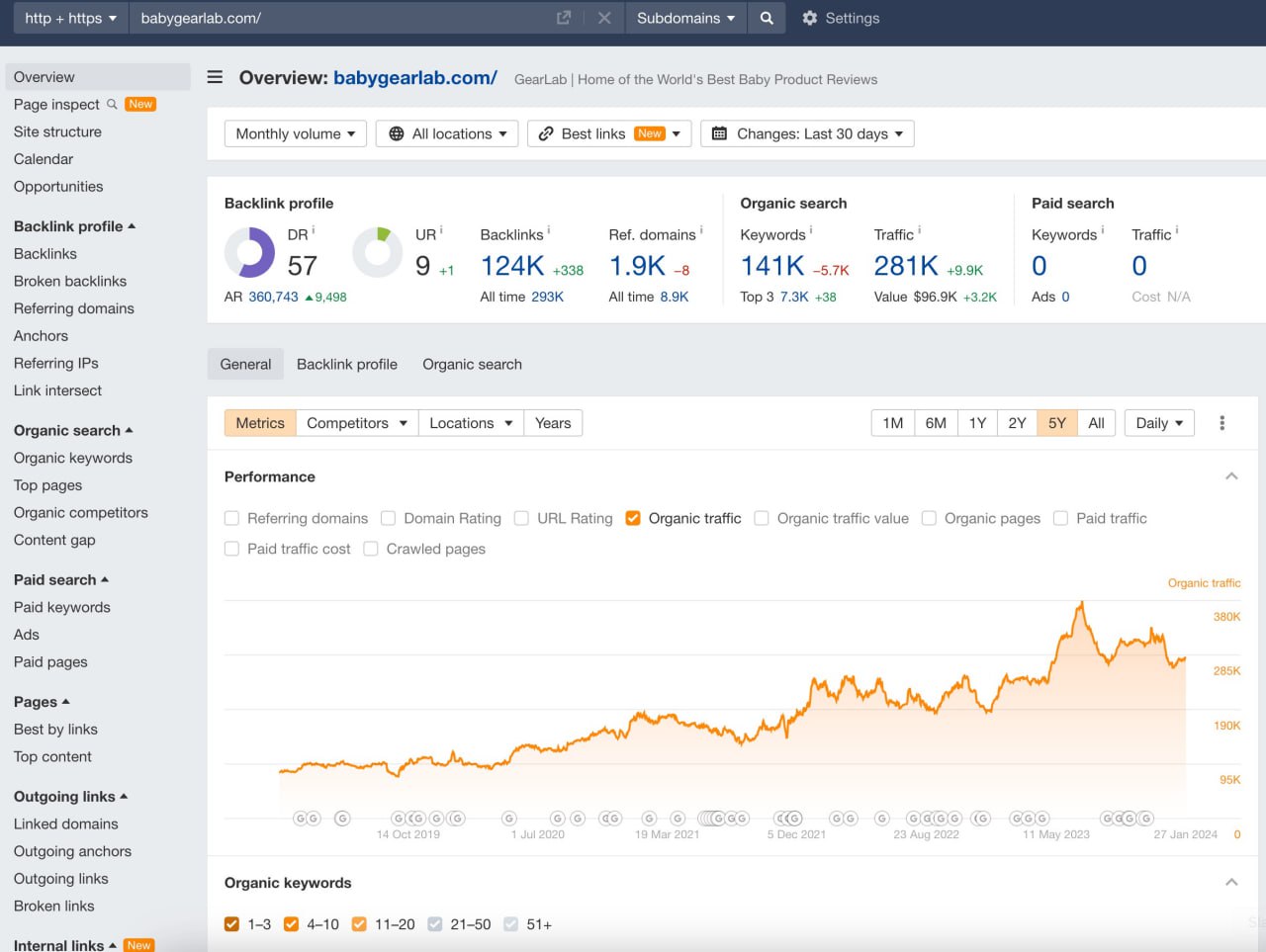Image resolution: width=1266 pixels, height=952 pixels.
Task: Enable the URL Rating checkbox
Action: click(521, 518)
